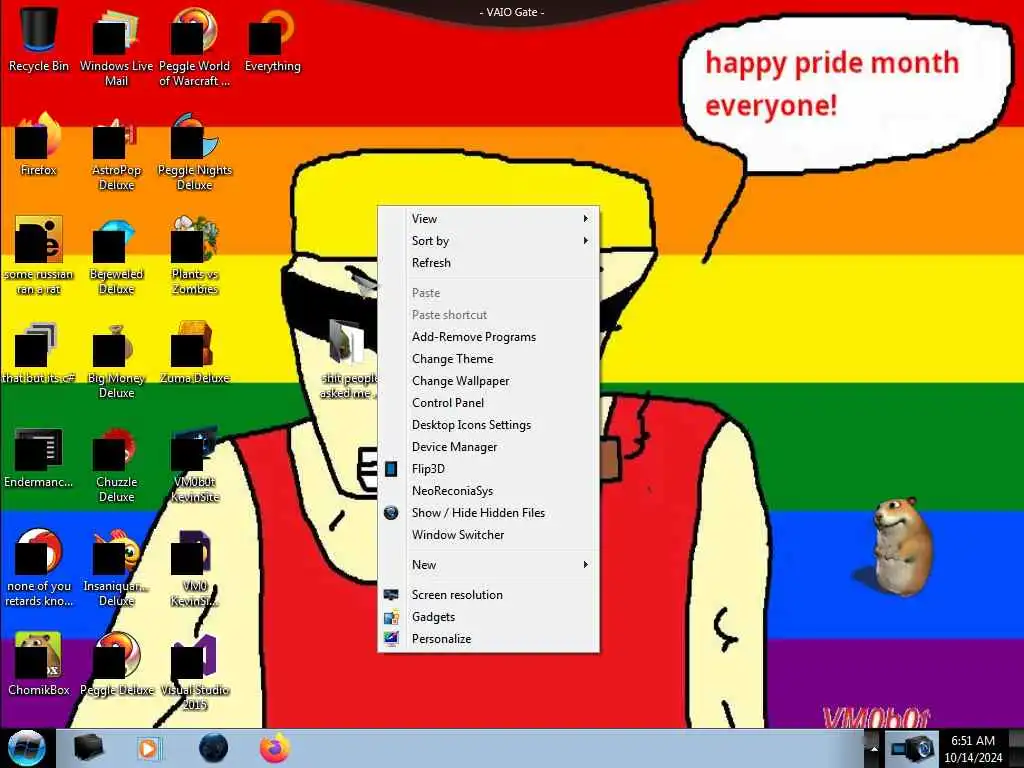Select the 'some russian ran a rat' icon

click(39, 255)
